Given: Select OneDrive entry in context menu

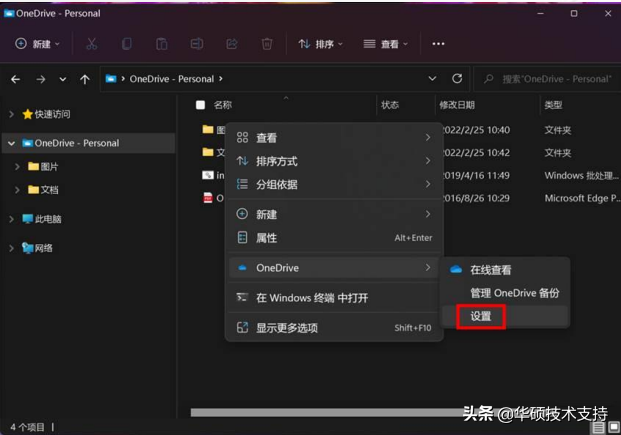Looking at the screenshot, I should 334,268.
